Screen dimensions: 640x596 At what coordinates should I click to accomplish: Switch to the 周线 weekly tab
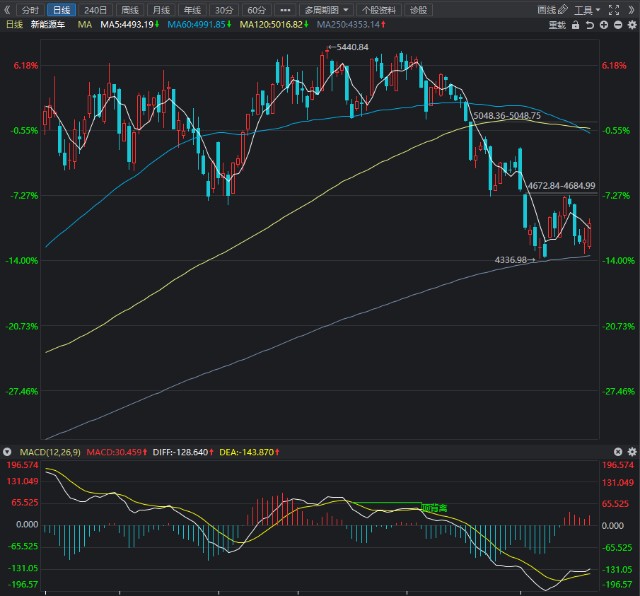[x=129, y=9]
